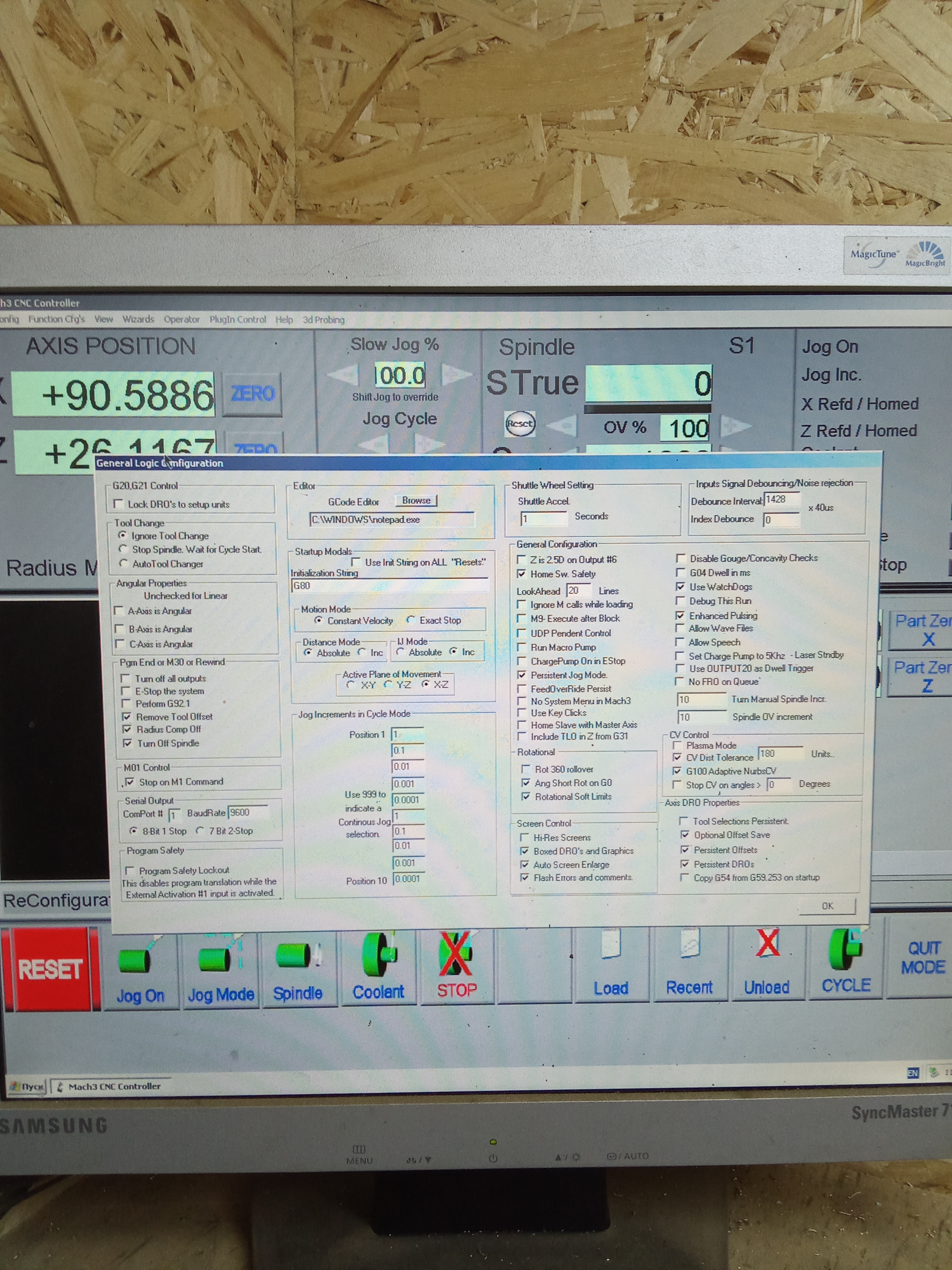Screen dimensions: 952x1270
Task: Click the Debounce Interval input field
Action: pyautogui.click(x=782, y=500)
